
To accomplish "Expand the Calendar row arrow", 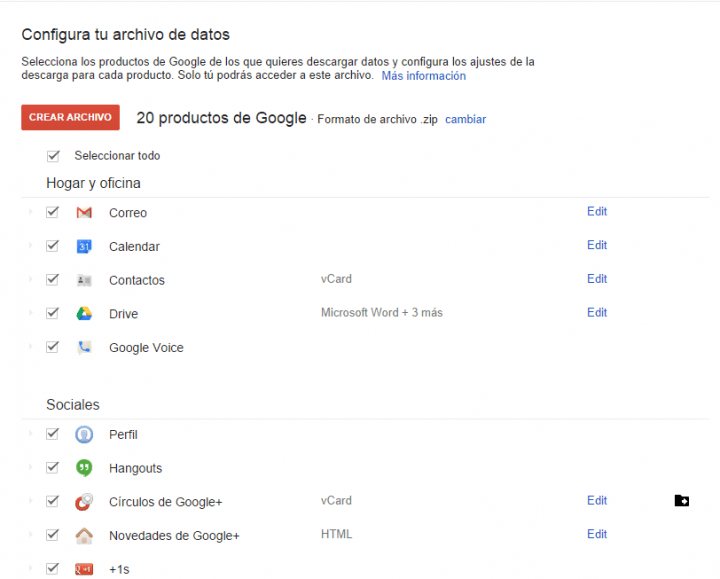I will click(31, 245).
